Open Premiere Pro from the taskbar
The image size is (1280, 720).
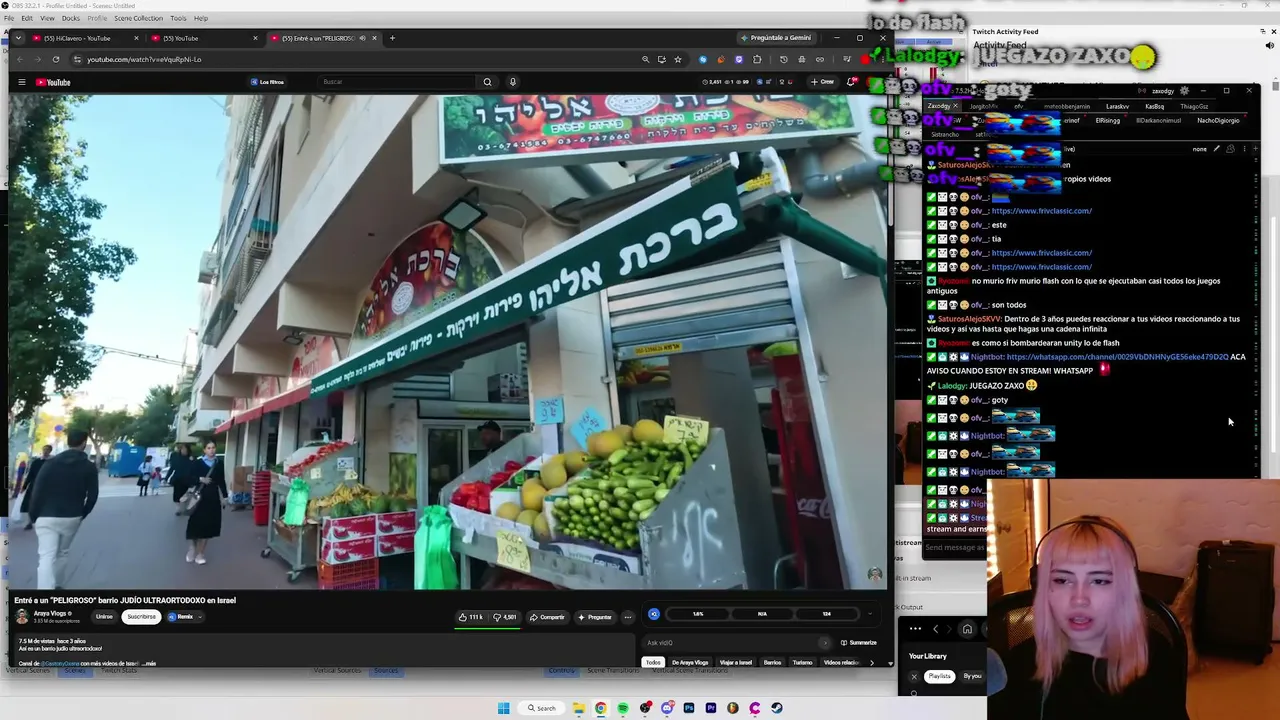coord(711,708)
